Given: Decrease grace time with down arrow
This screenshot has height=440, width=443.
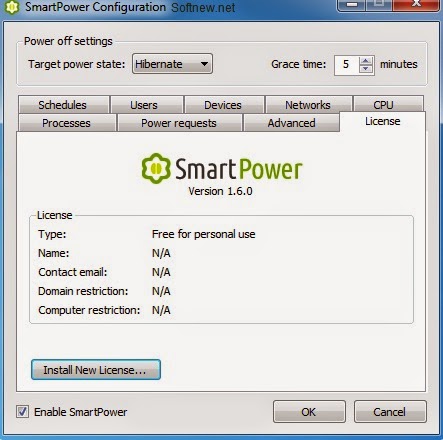Looking at the screenshot, I should point(366,69).
